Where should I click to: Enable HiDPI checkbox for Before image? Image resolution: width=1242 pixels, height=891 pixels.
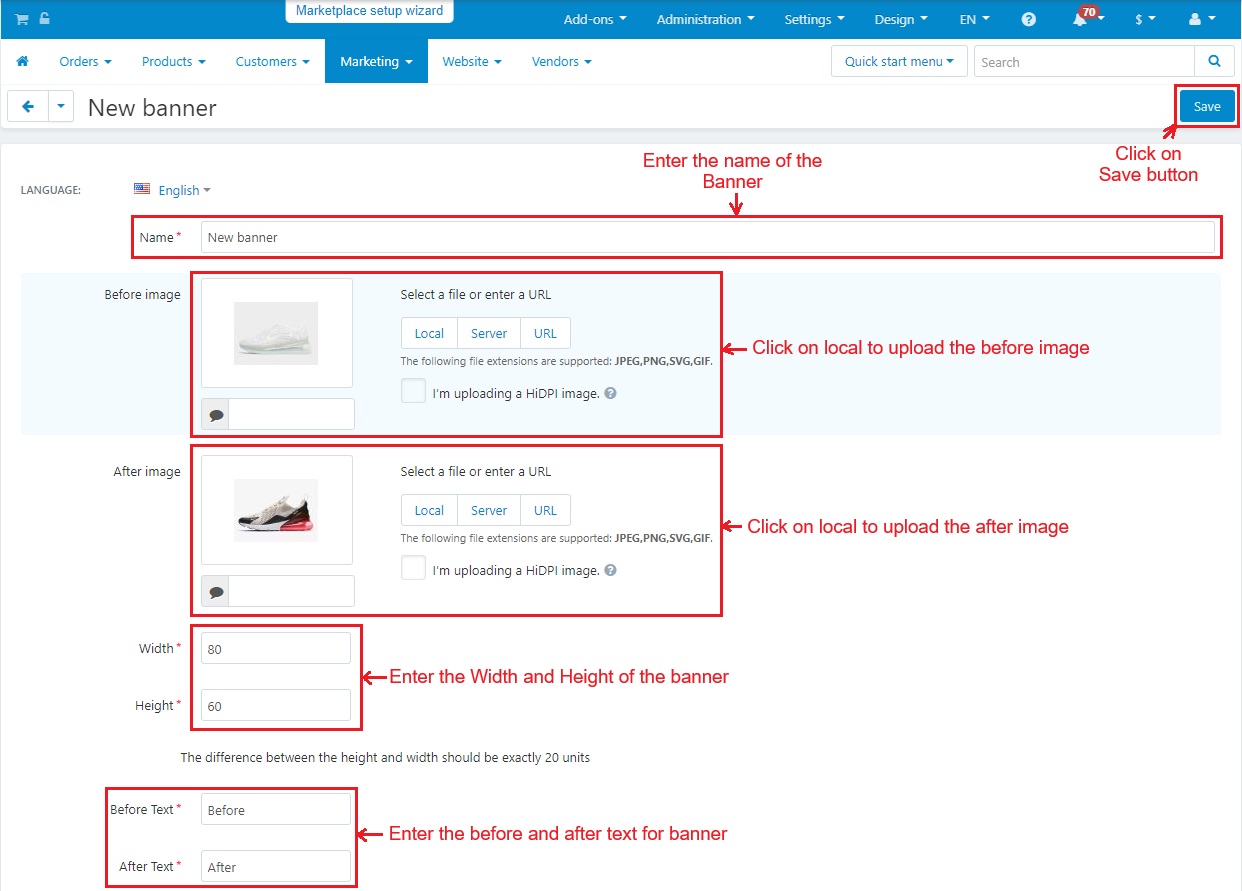pyautogui.click(x=413, y=391)
